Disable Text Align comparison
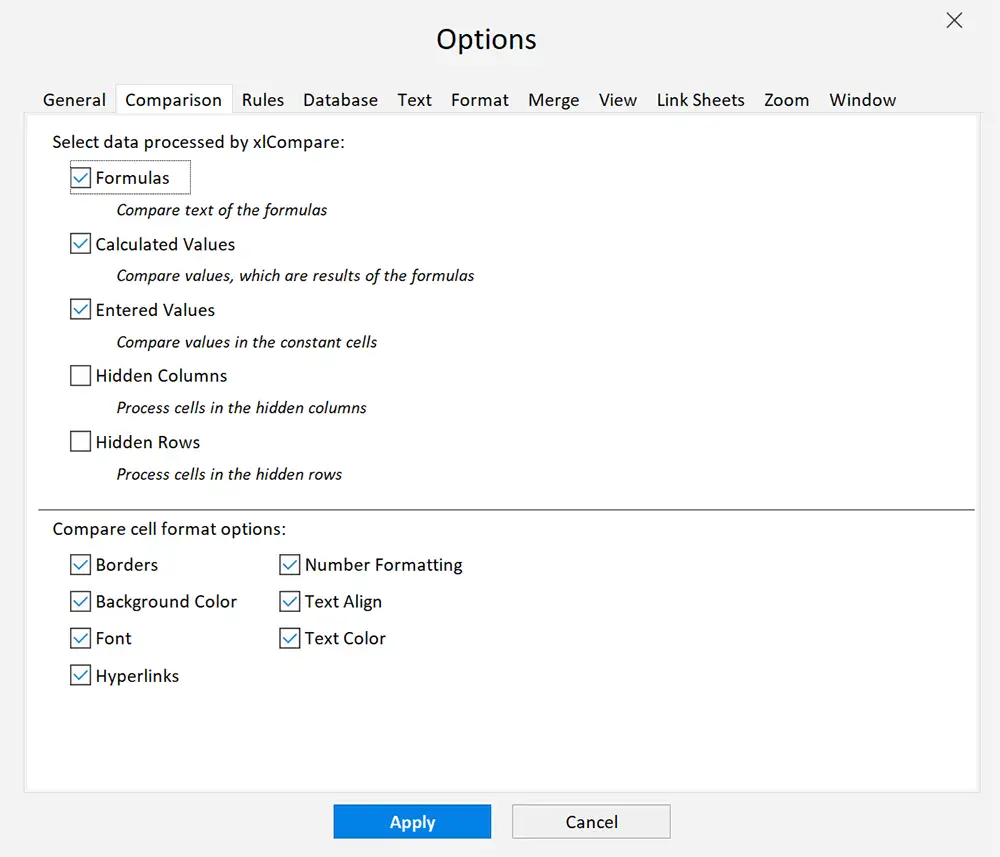 (x=289, y=601)
